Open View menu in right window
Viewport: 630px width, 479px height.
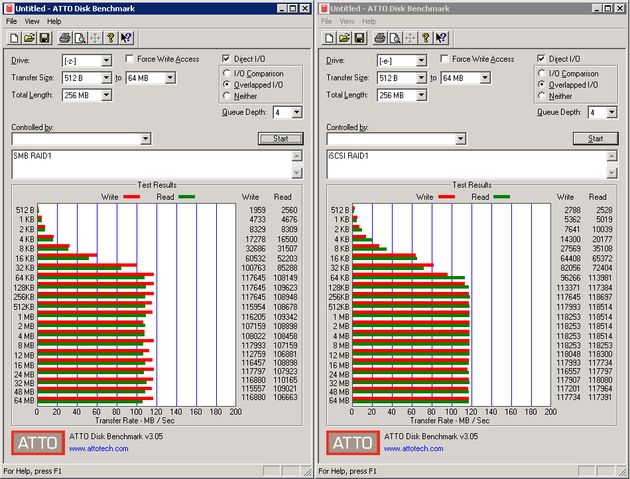347,21
